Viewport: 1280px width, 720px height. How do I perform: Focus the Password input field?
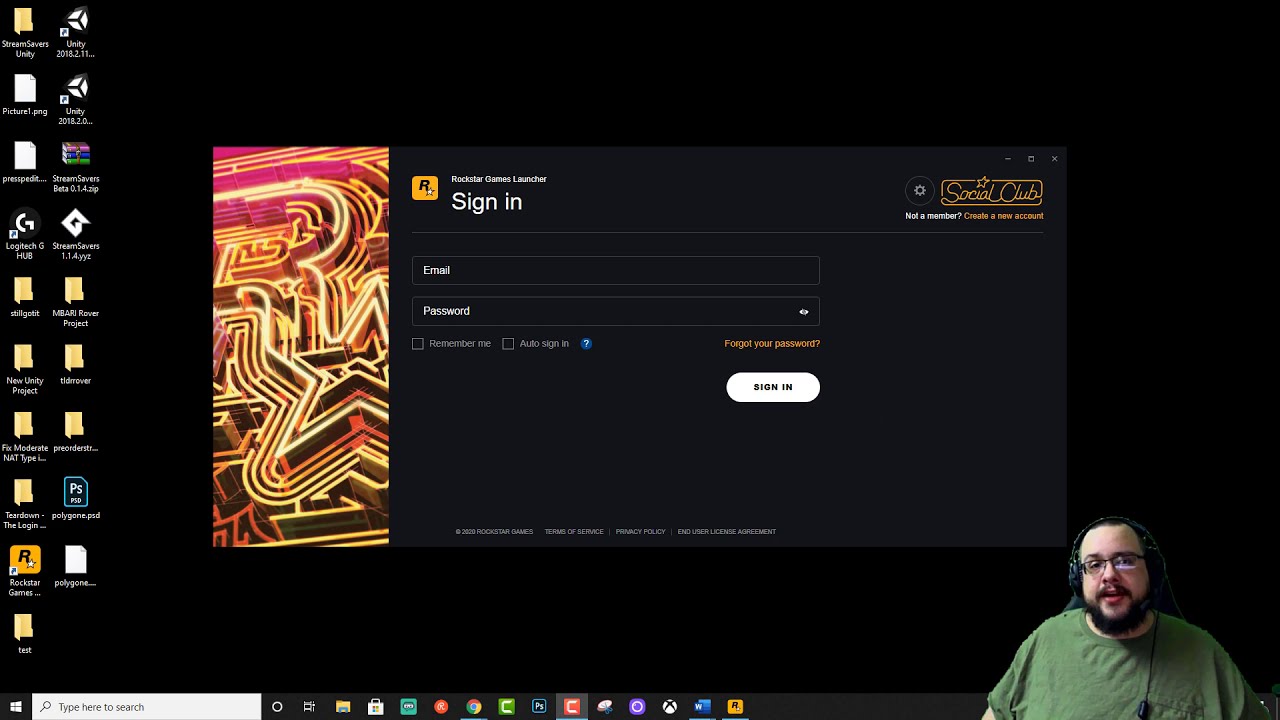[616, 311]
